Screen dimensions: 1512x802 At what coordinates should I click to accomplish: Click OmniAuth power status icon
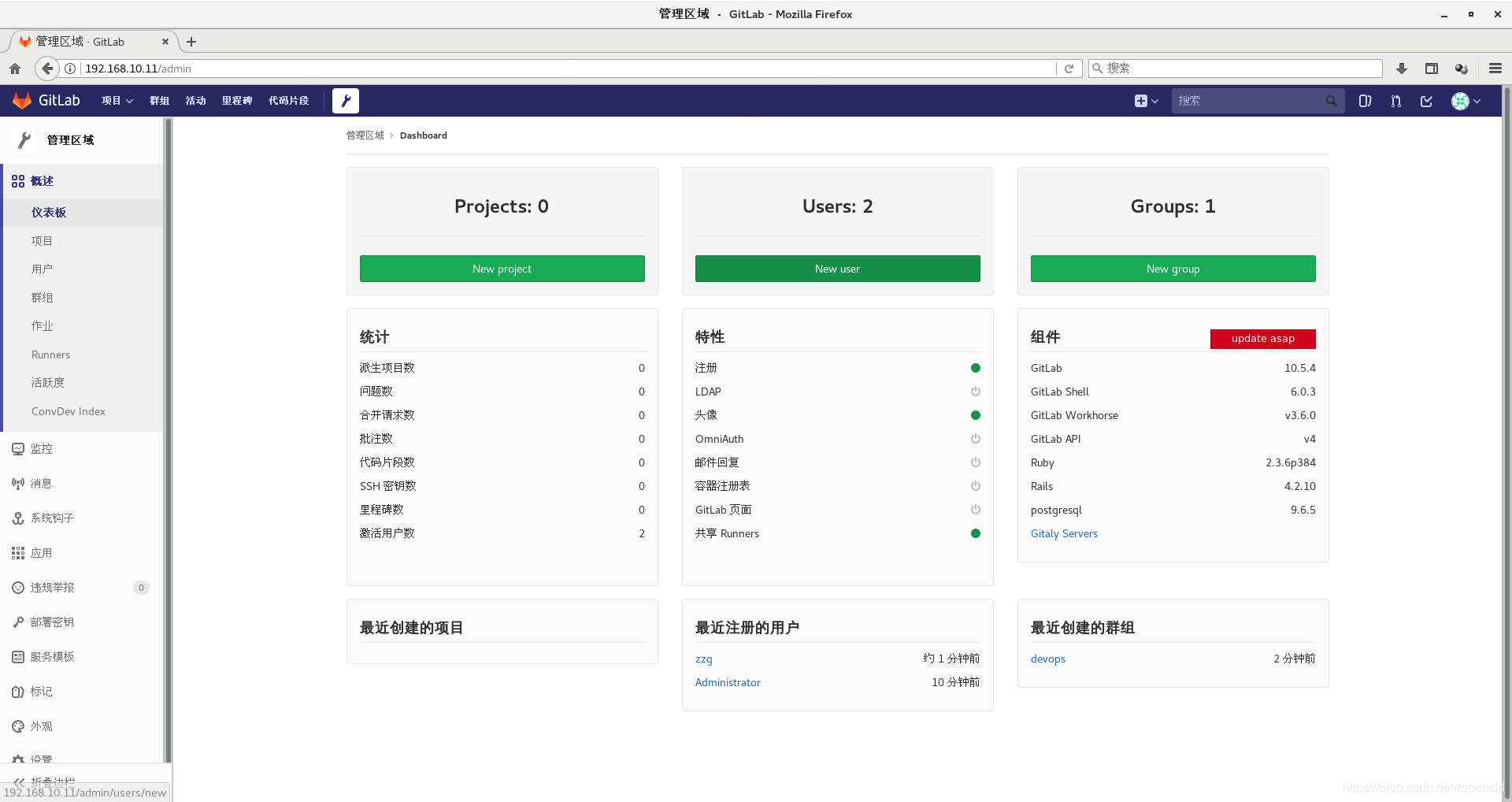pyautogui.click(x=975, y=439)
